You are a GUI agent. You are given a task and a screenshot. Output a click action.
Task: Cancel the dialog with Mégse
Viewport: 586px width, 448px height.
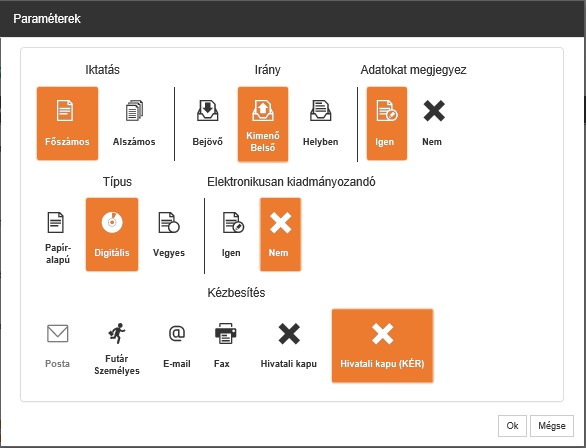point(552,426)
